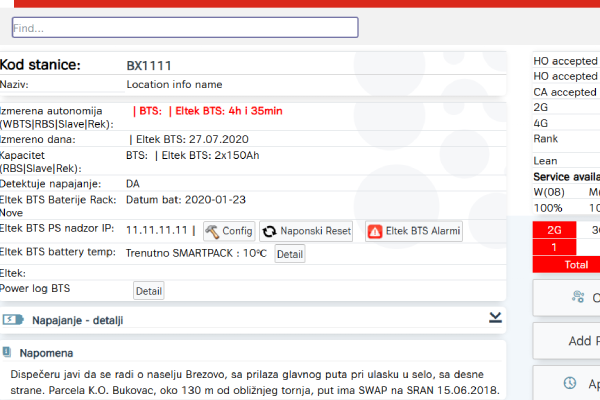Click Datum bat: 2020-01-23 text
This screenshot has width=600, height=400.
(x=186, y=200)
